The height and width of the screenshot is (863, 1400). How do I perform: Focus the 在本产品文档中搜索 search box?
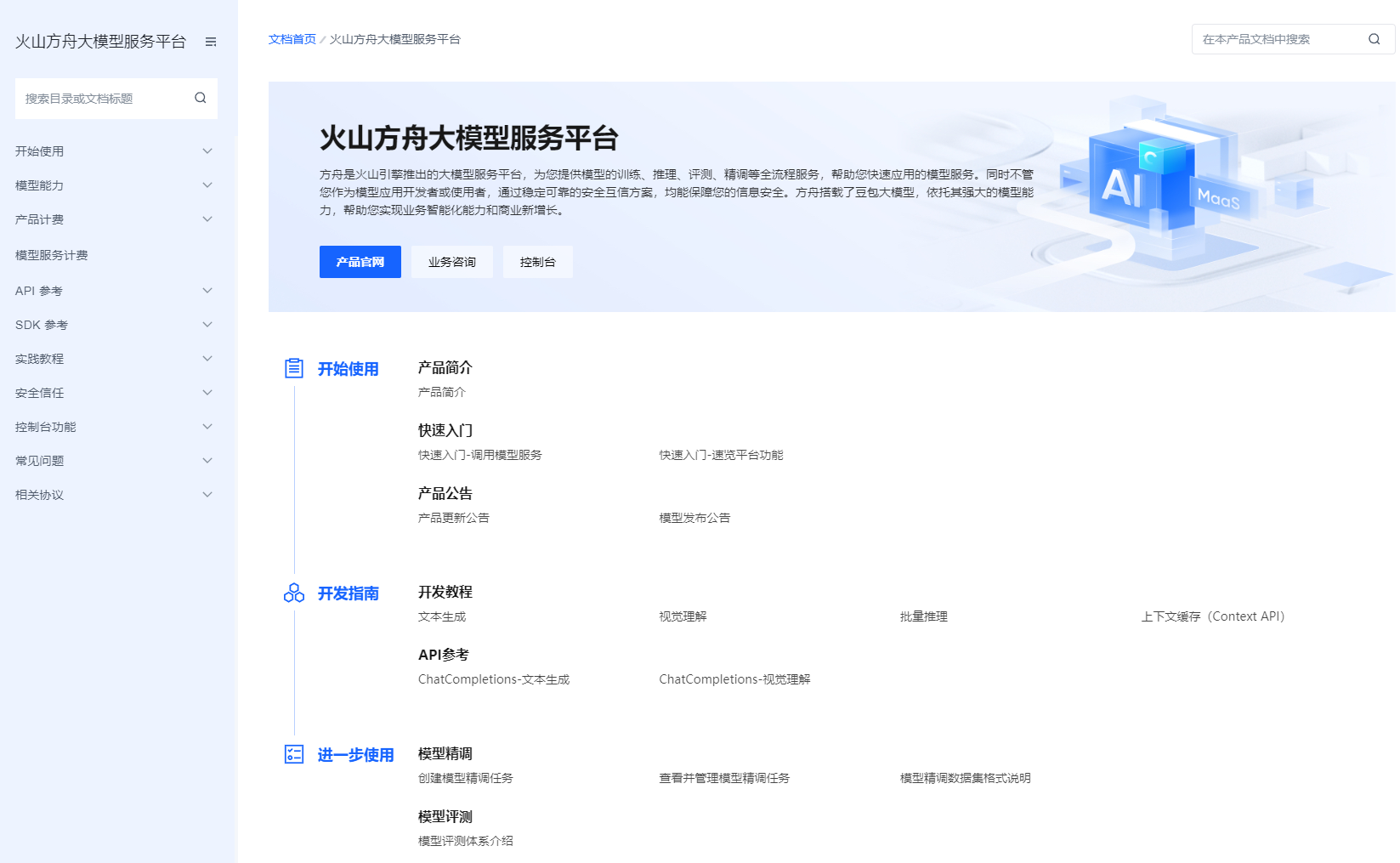click(x=1293, y=39)
